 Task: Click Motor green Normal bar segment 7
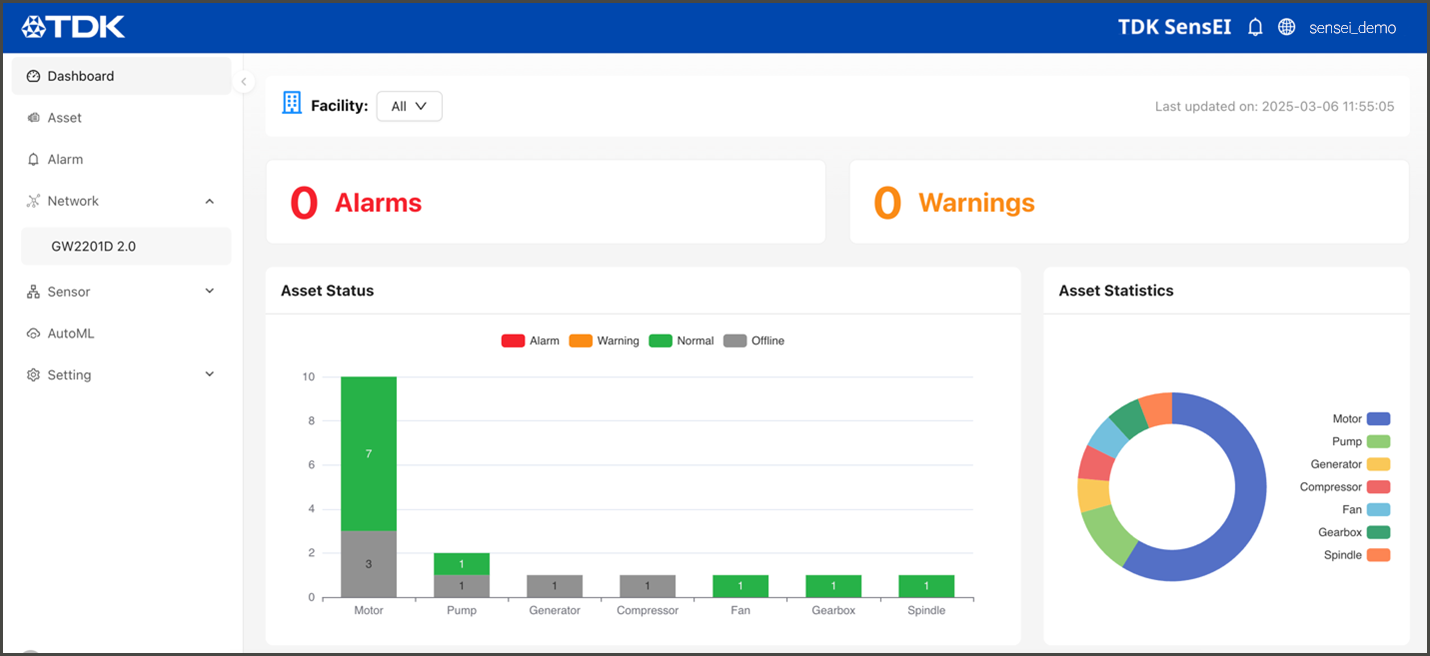click(368, 454)
